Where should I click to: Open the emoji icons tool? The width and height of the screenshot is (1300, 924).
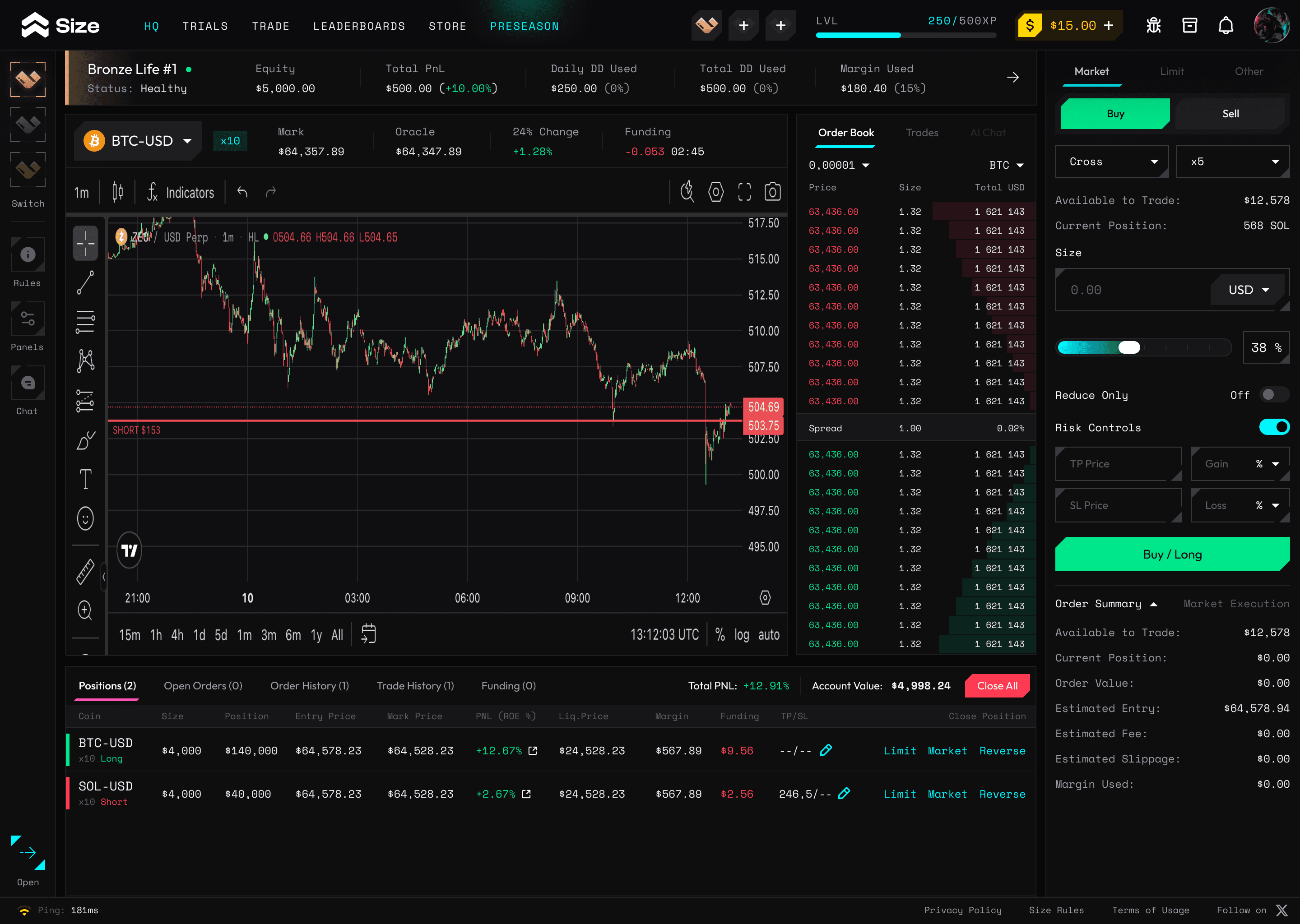(85, 518)
